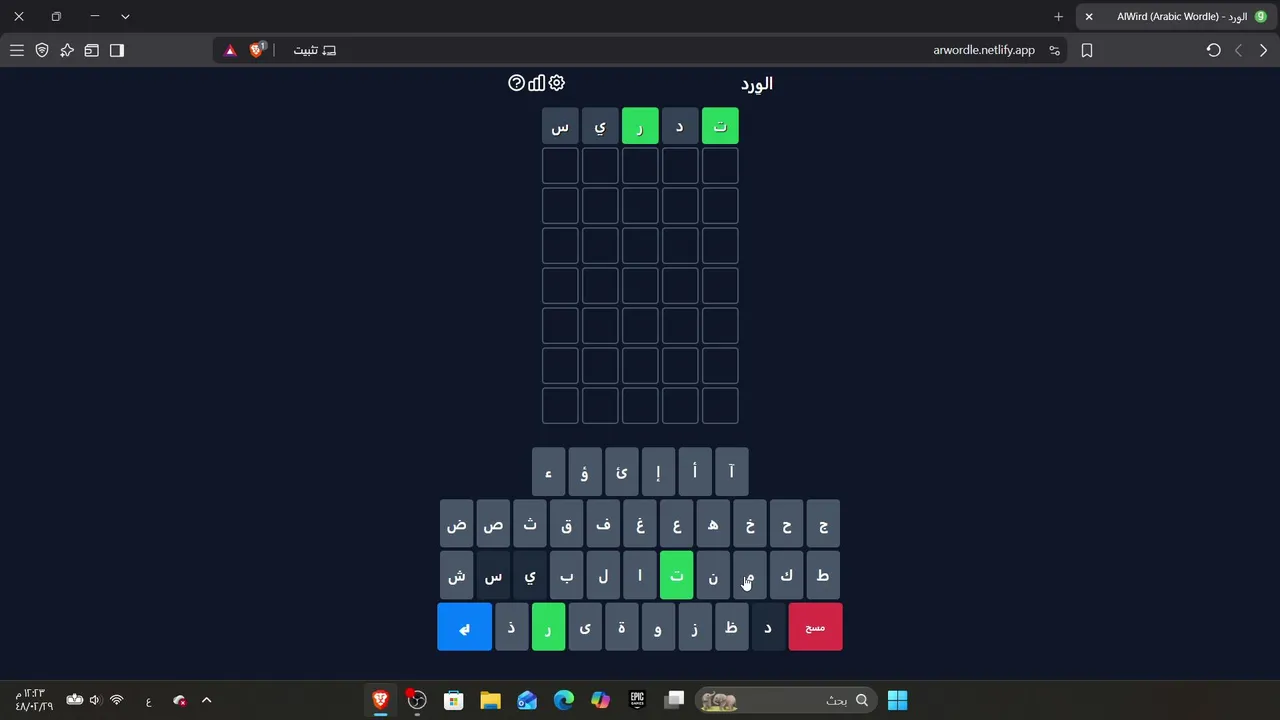The height and width of the screenshot is (720, 1280).
Task: Bookmark this page icon
Action: [1087, 50]
